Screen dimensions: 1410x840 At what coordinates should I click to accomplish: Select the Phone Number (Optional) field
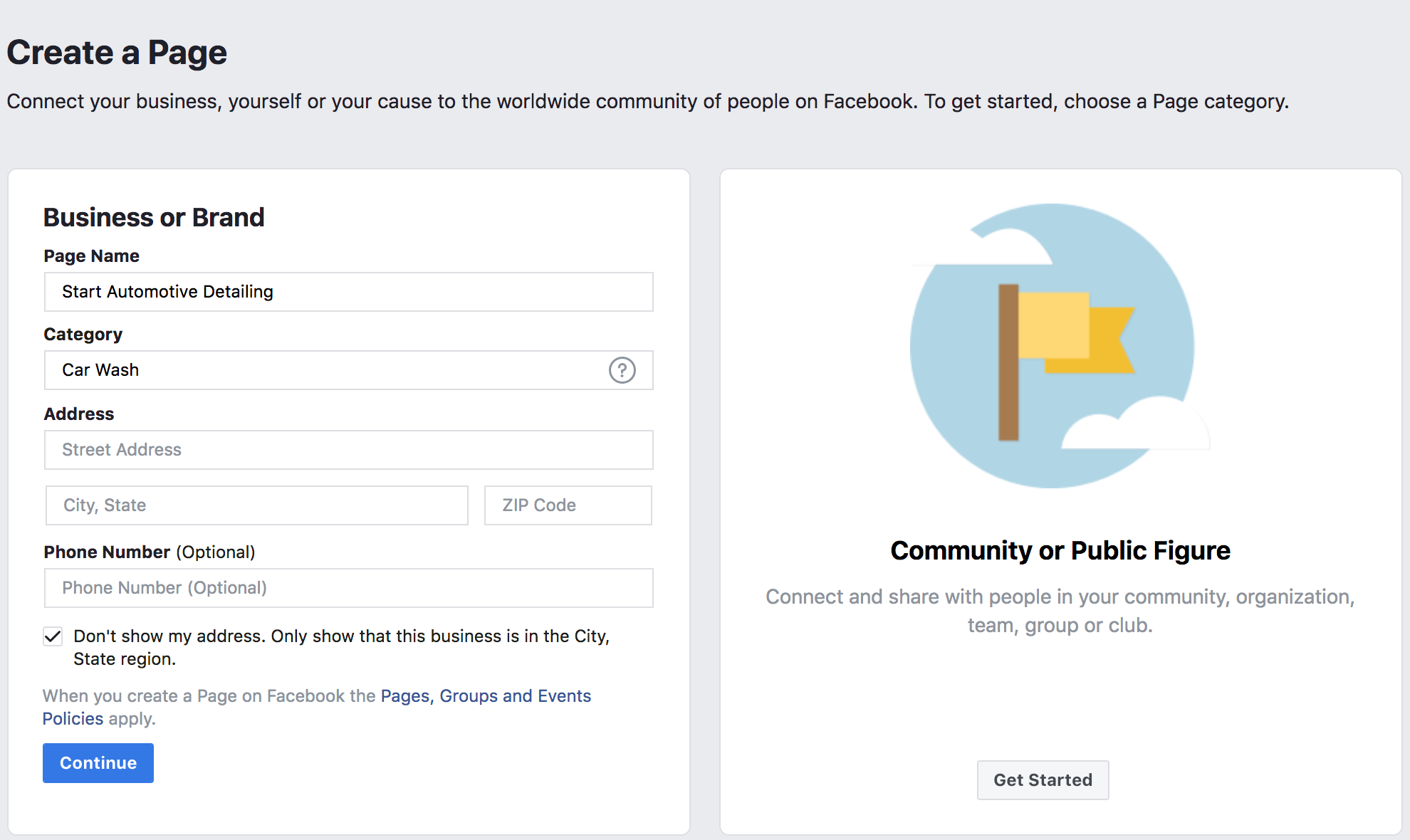(348, 588)
